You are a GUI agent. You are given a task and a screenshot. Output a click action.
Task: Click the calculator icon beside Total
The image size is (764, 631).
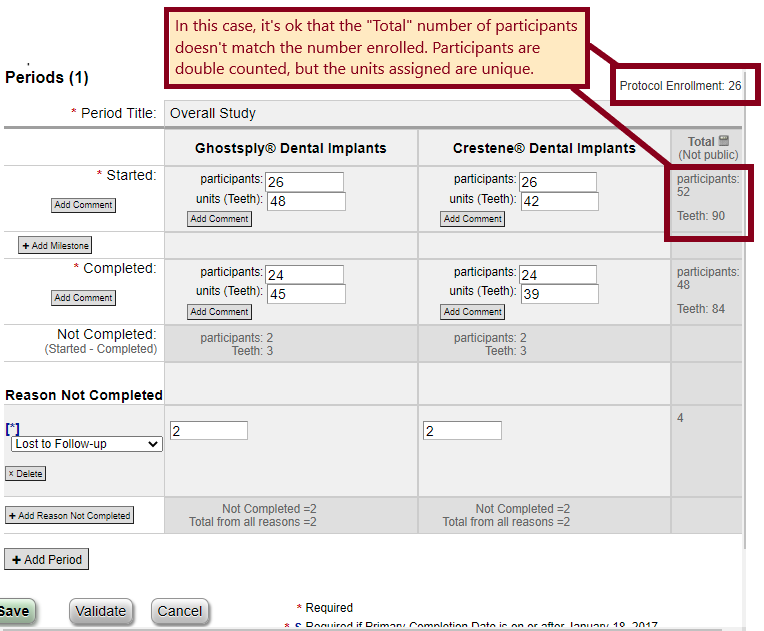click(723, 142)
